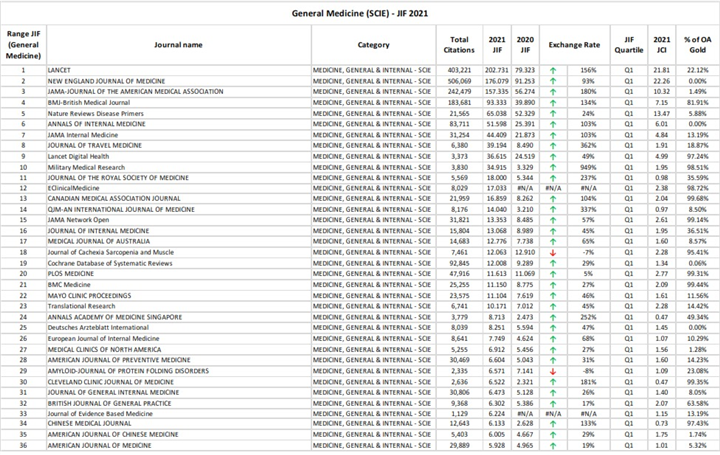Viewport: 720px width, 455px height.
Task: Click the Category cell in the JAMA Internal Medicine row
Action: click(372, 135)
